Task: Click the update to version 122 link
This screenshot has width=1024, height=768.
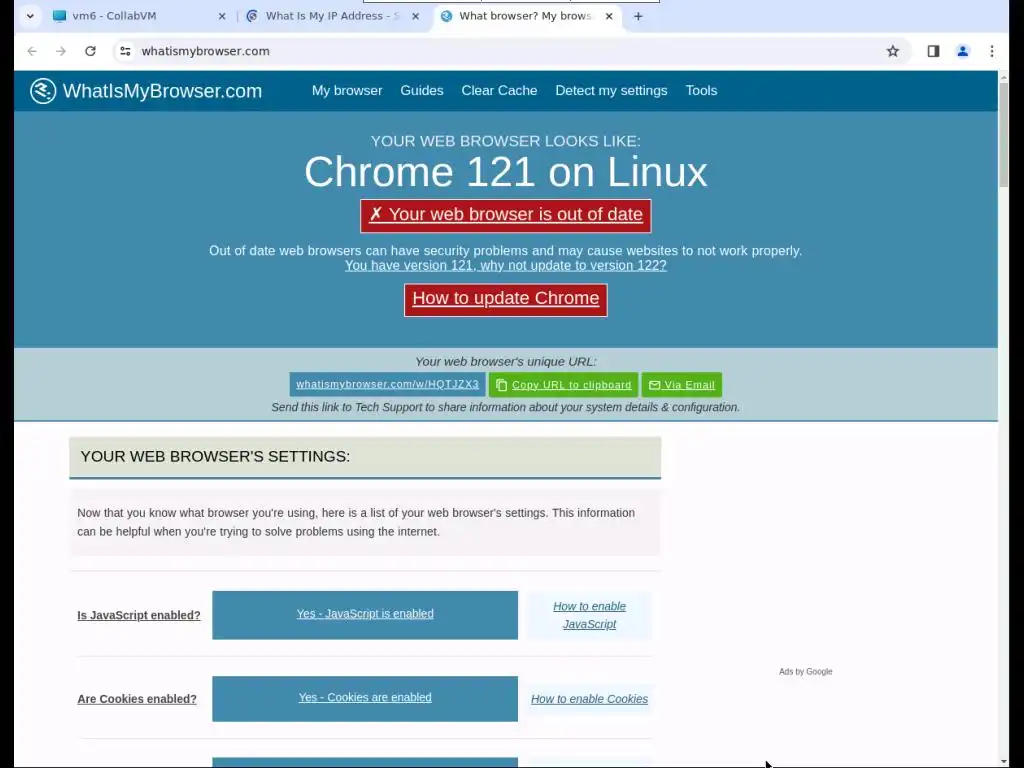Action: (505, 265)
